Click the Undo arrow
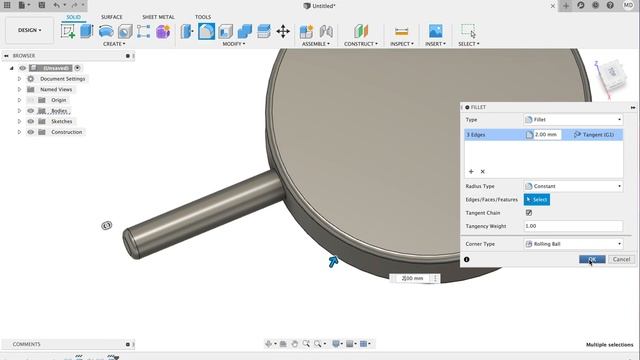This screenshot has height=360, width=640. (58, 5)
